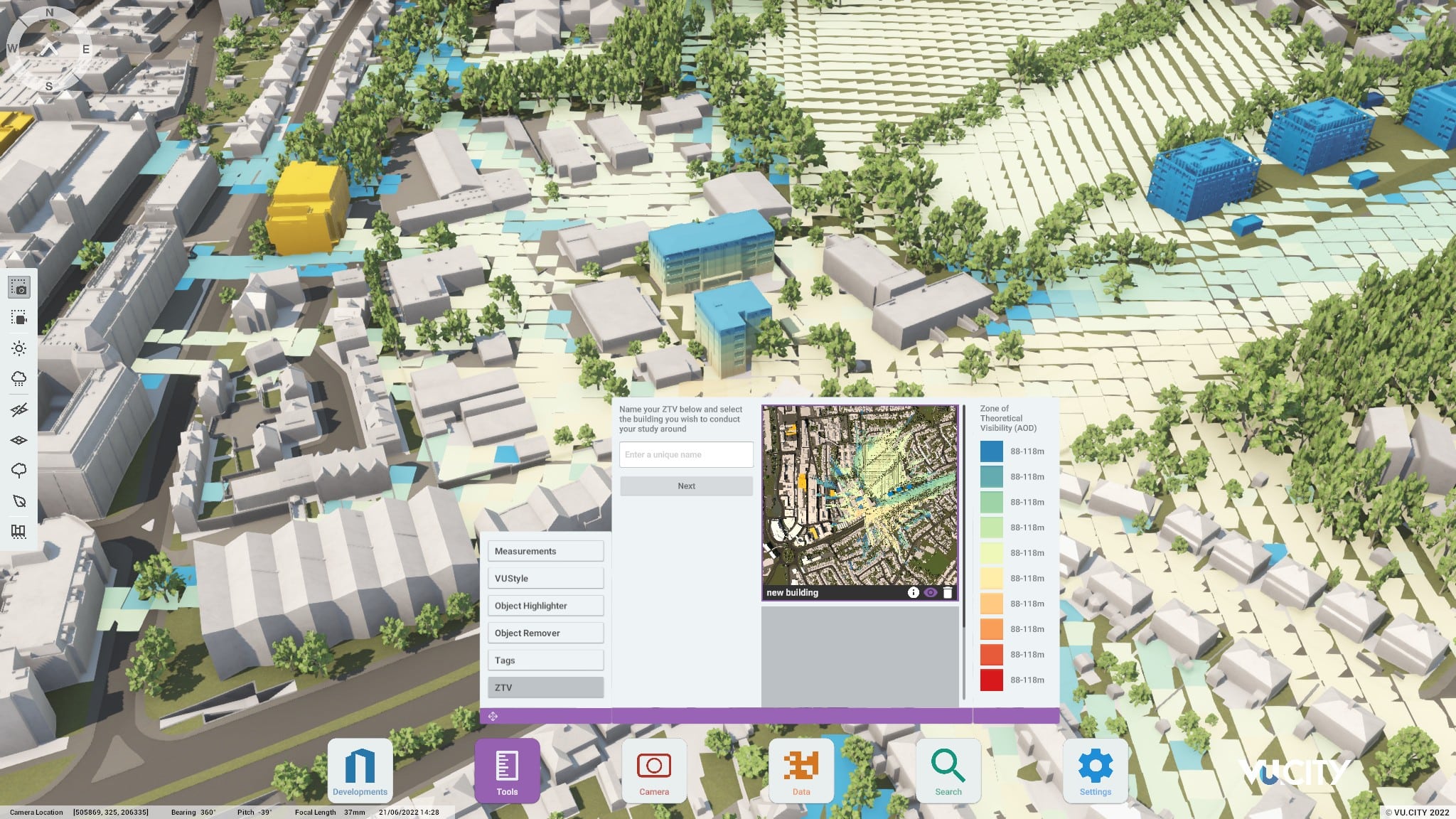Click the tree icon to show vegetation

pyautogui.click(x=20, y=470)
